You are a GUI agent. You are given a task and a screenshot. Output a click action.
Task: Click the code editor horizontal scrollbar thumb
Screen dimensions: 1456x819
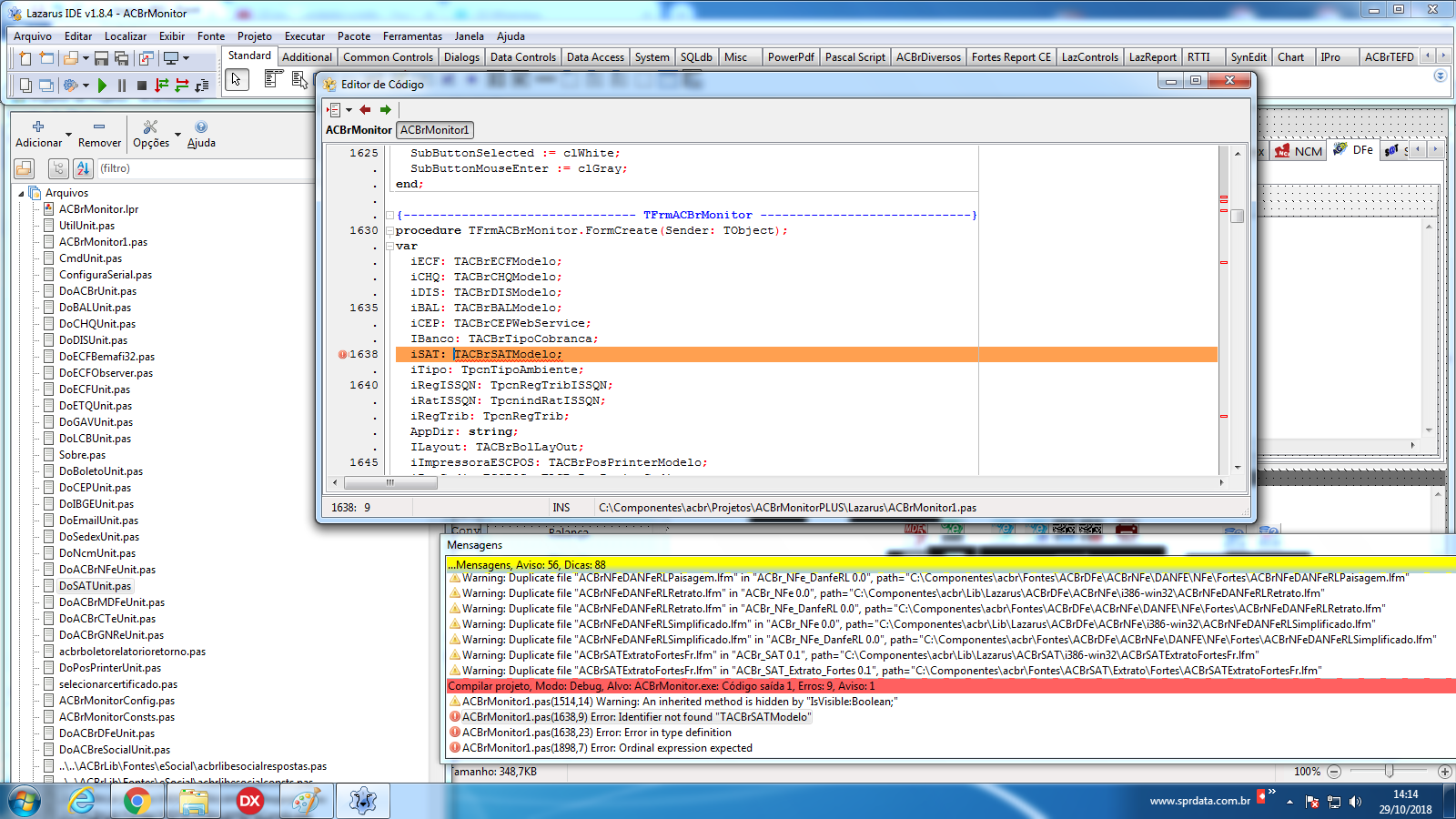pos(390,482)
